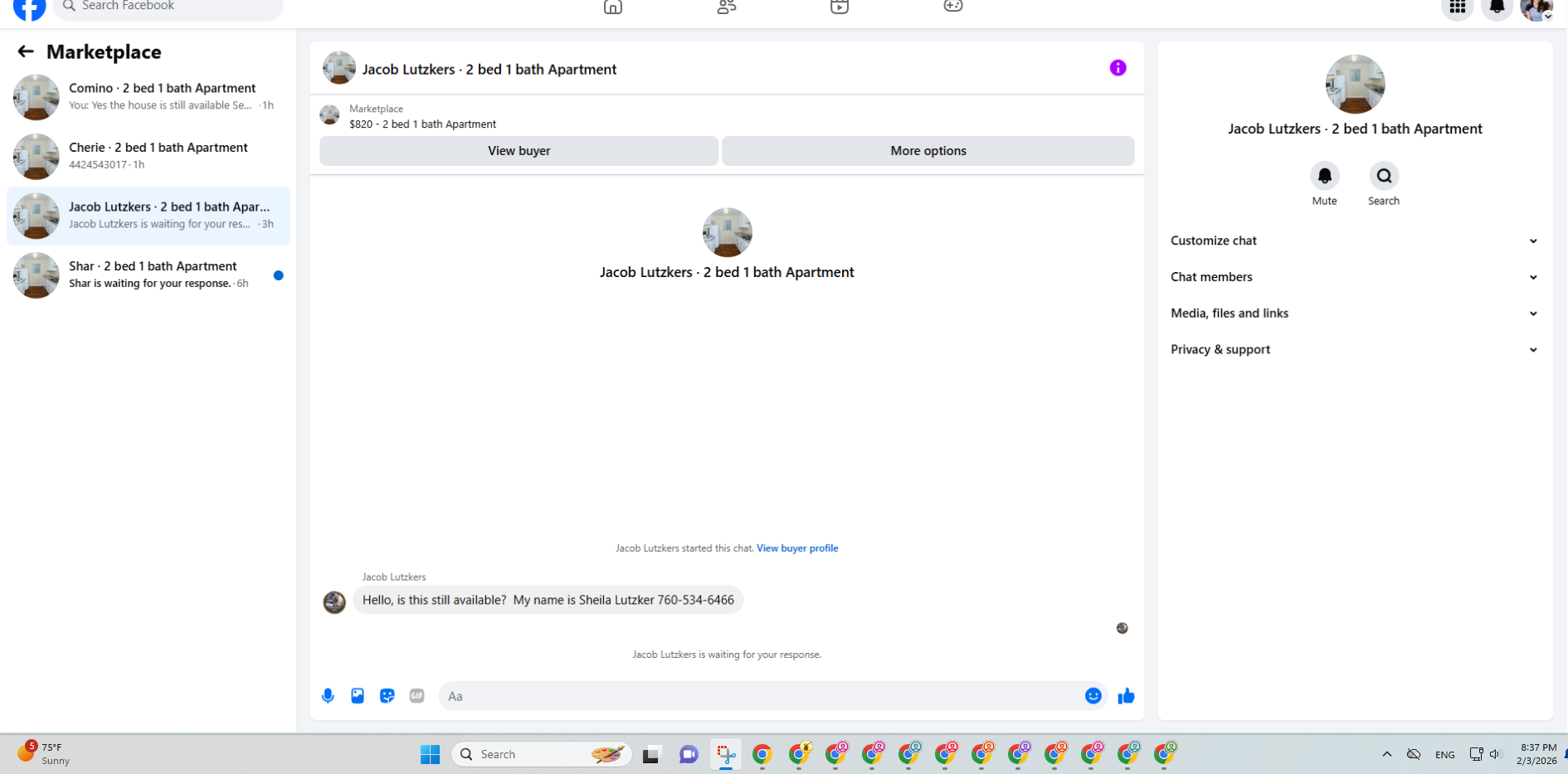This screenshot has width=1568, height=774.
Task: Open the Shar 2 bed 1 bath conversation
Action: pyautogui.click(x=149, y=275)
